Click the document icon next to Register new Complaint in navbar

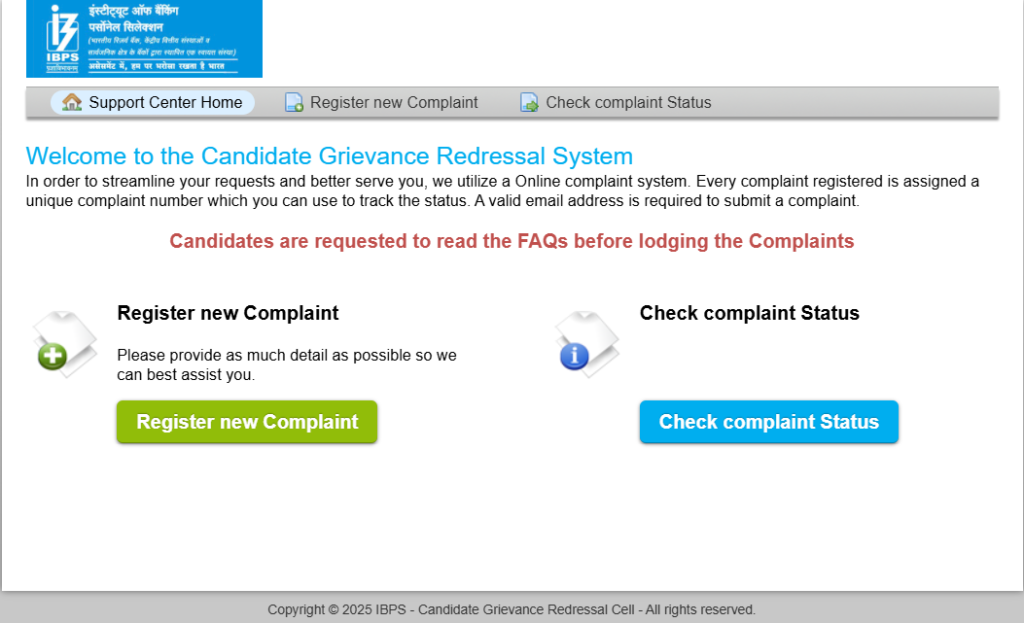coord(294,103)
